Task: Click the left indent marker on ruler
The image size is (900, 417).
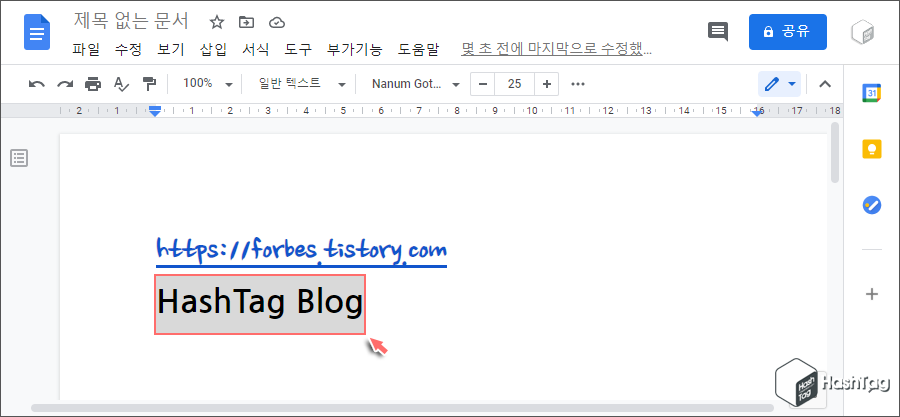Action: point(154,111)
